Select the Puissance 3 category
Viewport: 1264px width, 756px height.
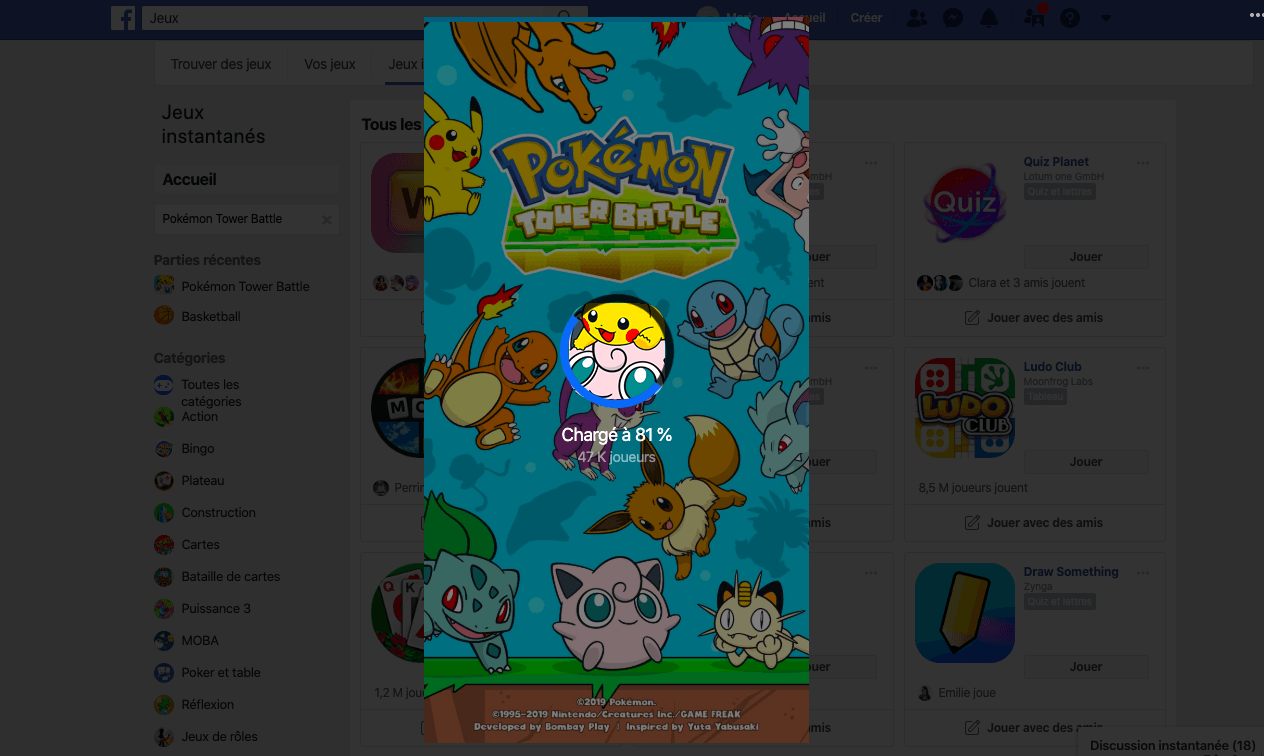point(216,609)
